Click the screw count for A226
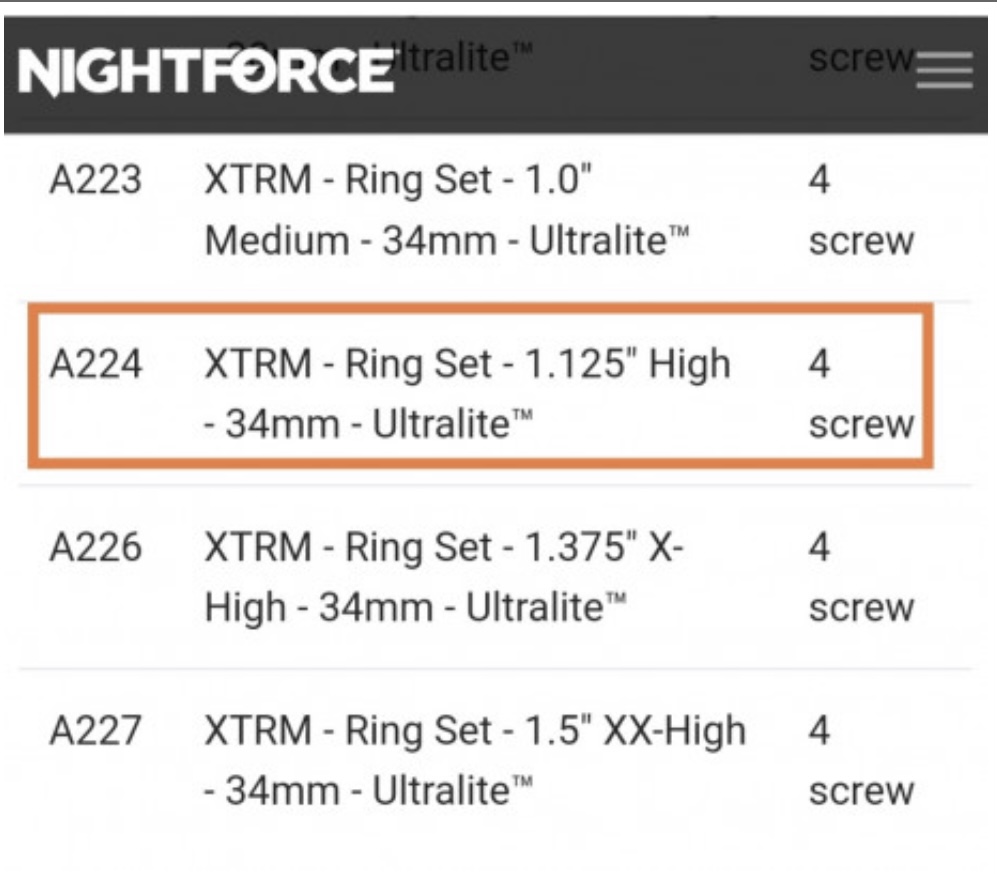The width and height of the screenshot is (997, 874). (x=860, y=578)
